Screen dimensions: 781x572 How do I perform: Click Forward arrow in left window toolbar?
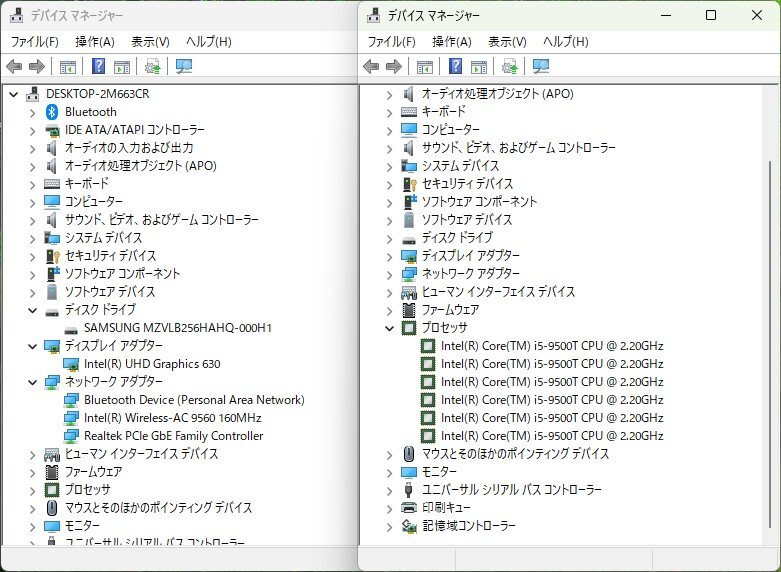(37, 66)
